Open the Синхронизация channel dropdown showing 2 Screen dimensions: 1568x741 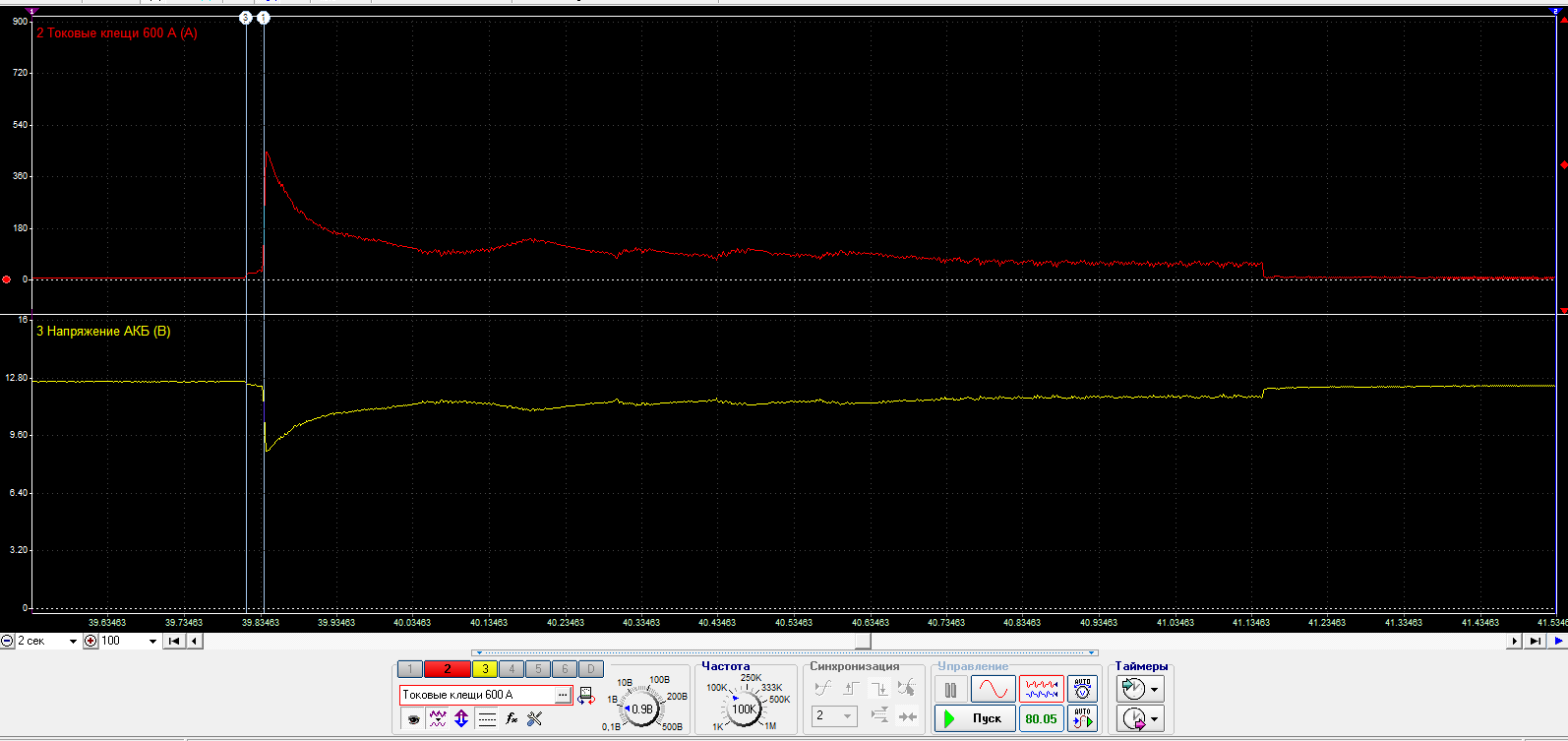pyautogui.click(x=834, y=715)
